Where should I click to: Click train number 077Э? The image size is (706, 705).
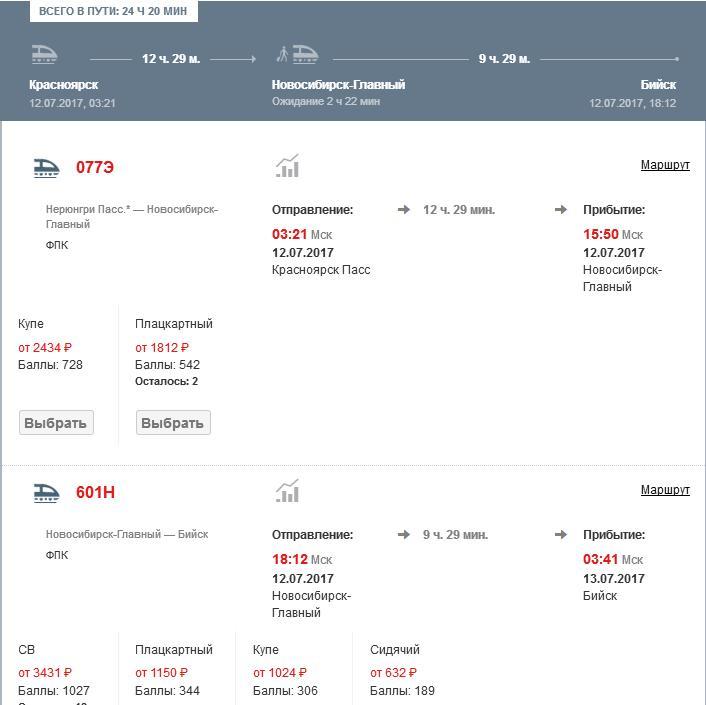tap(95, 167)
